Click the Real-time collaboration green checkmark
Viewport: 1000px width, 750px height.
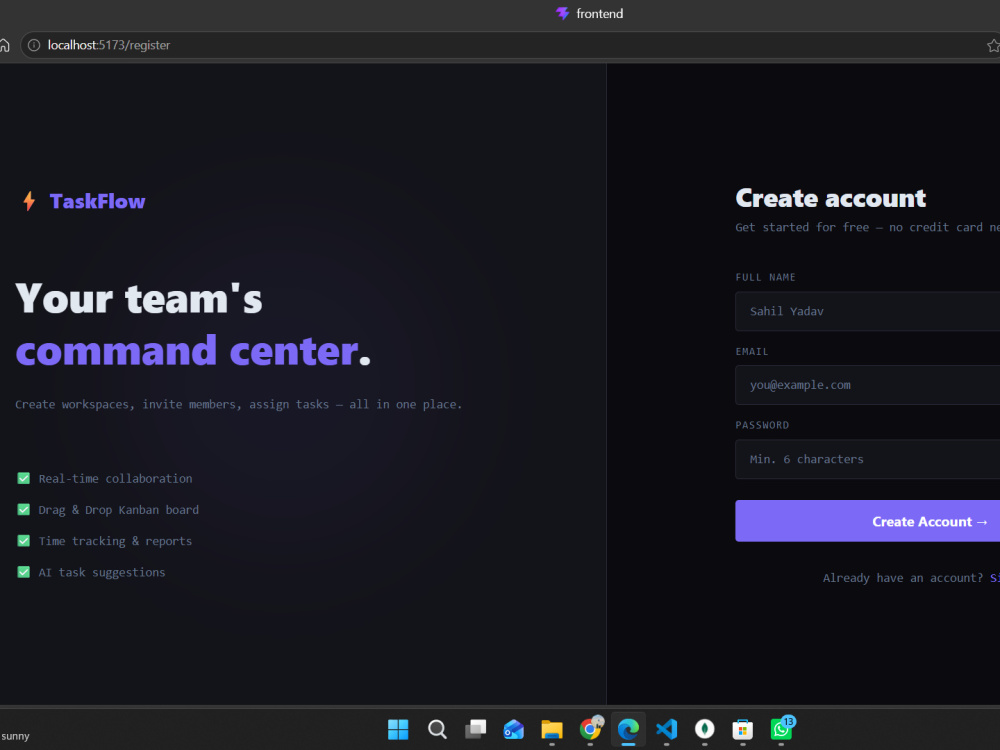(24, 478)
